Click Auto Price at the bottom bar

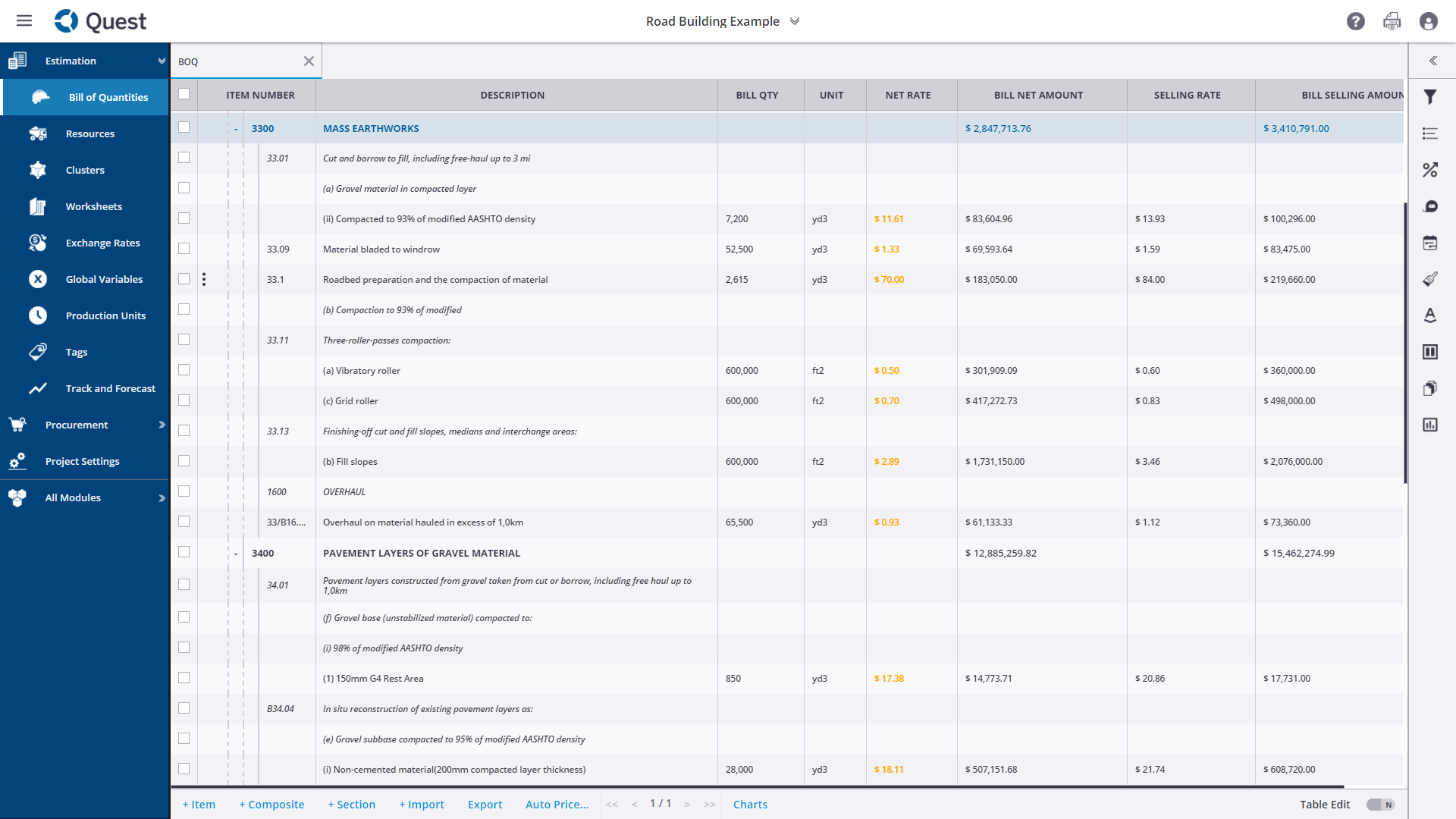(557, 804)
